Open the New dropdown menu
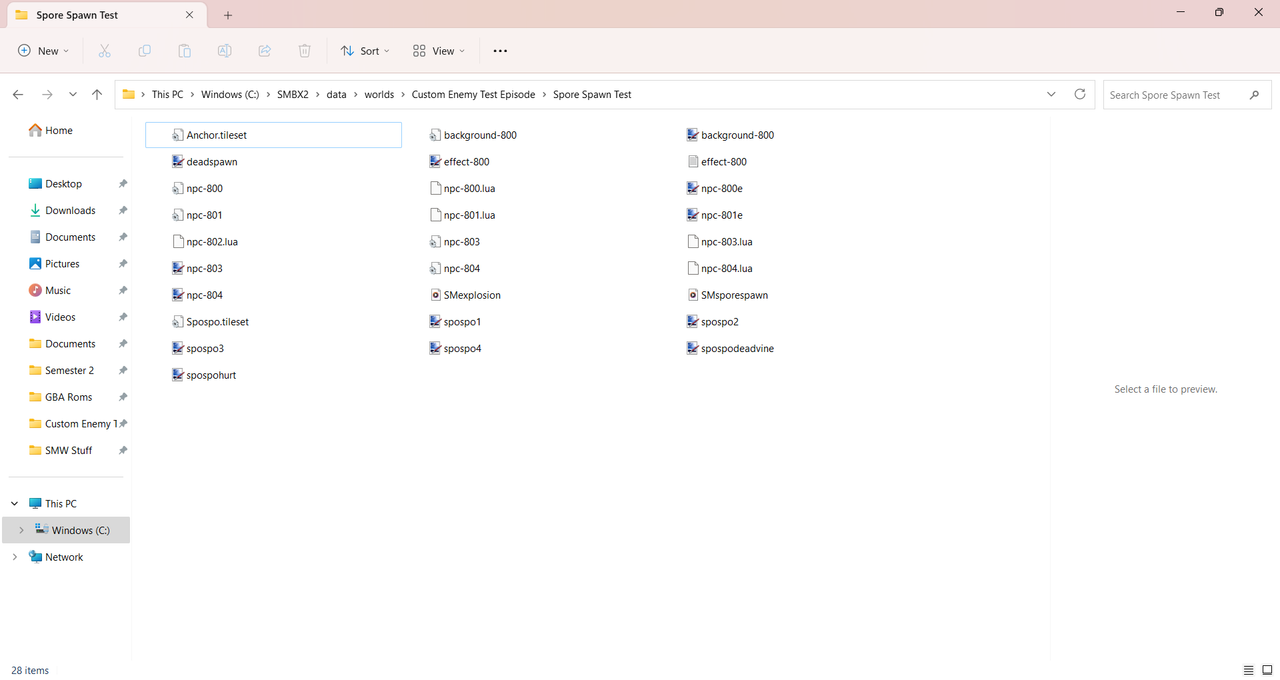Screen dimensions: 1280x680 [43, 51]
